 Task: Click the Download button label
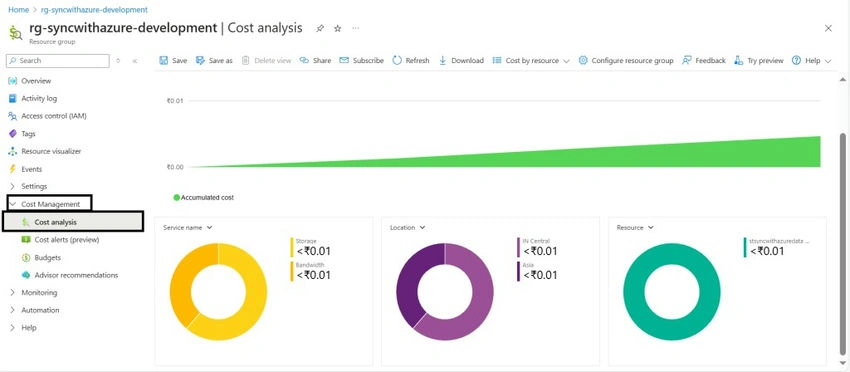(x=467, y=61)
